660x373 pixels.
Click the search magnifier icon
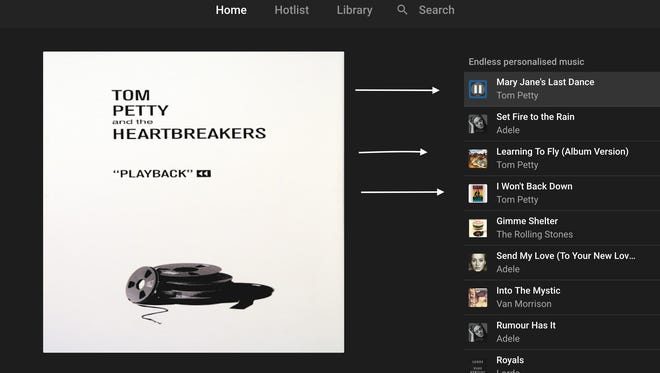click(402, 10)
